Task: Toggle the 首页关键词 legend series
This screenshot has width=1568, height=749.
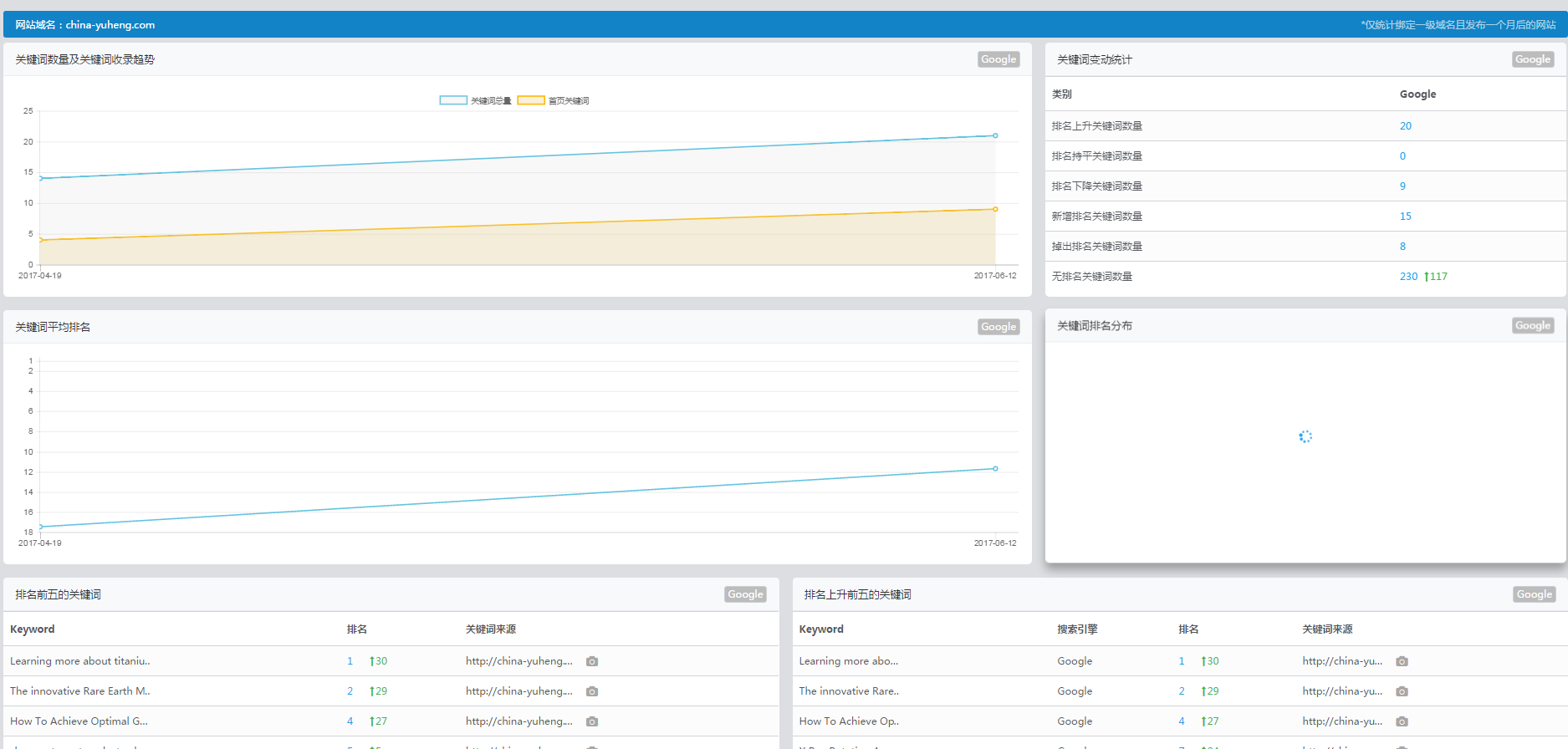Action: 553,100
